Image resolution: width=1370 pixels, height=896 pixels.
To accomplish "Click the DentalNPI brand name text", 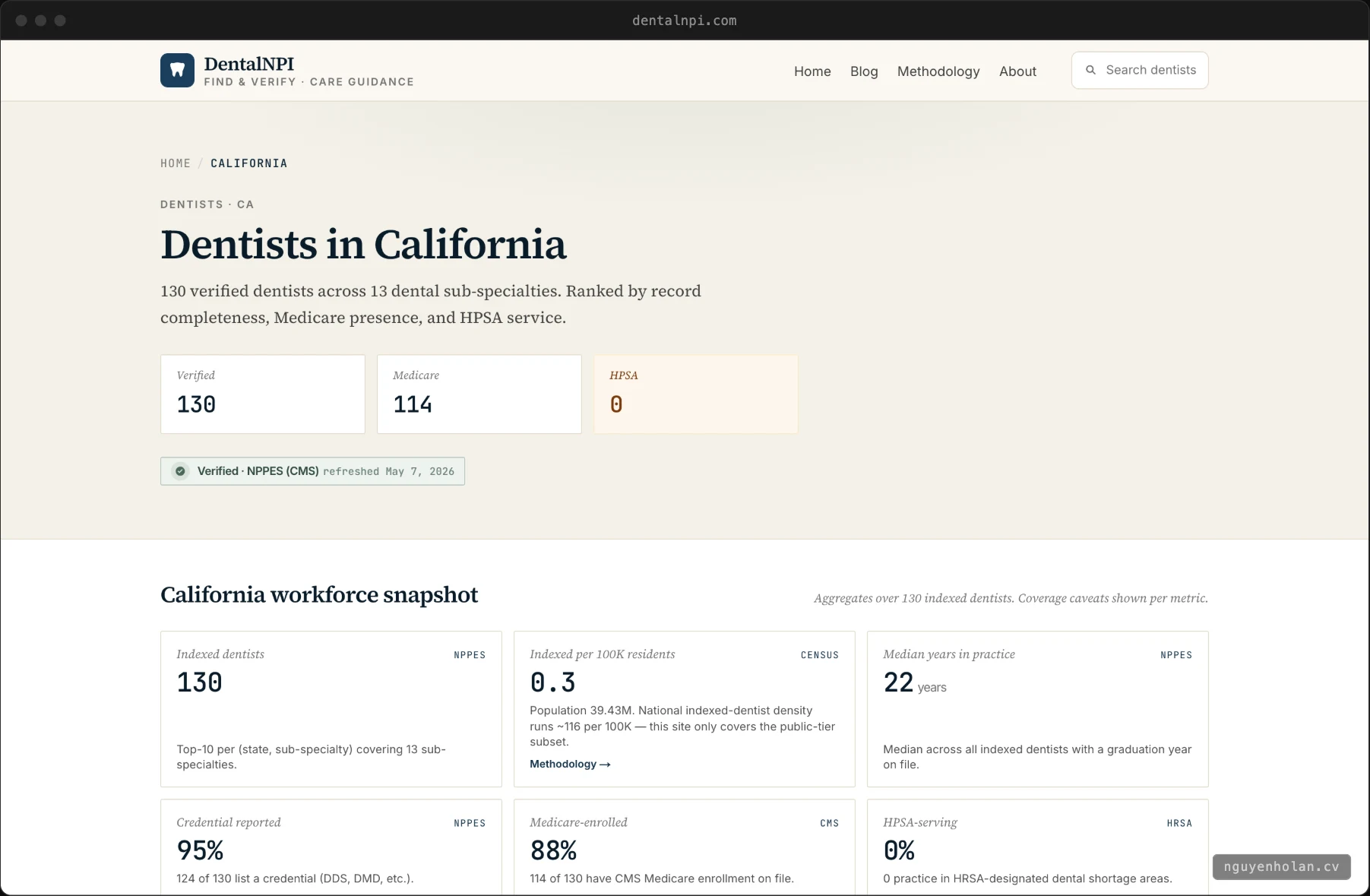I will pos(248,64).
